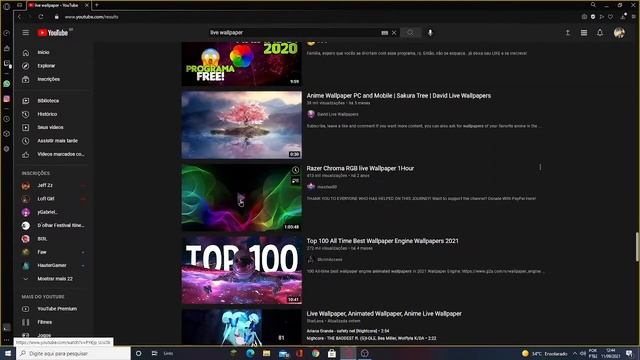Open Histórico in the sidebar
The height and width of the screenshot is (360, 640).
(54, 114)
